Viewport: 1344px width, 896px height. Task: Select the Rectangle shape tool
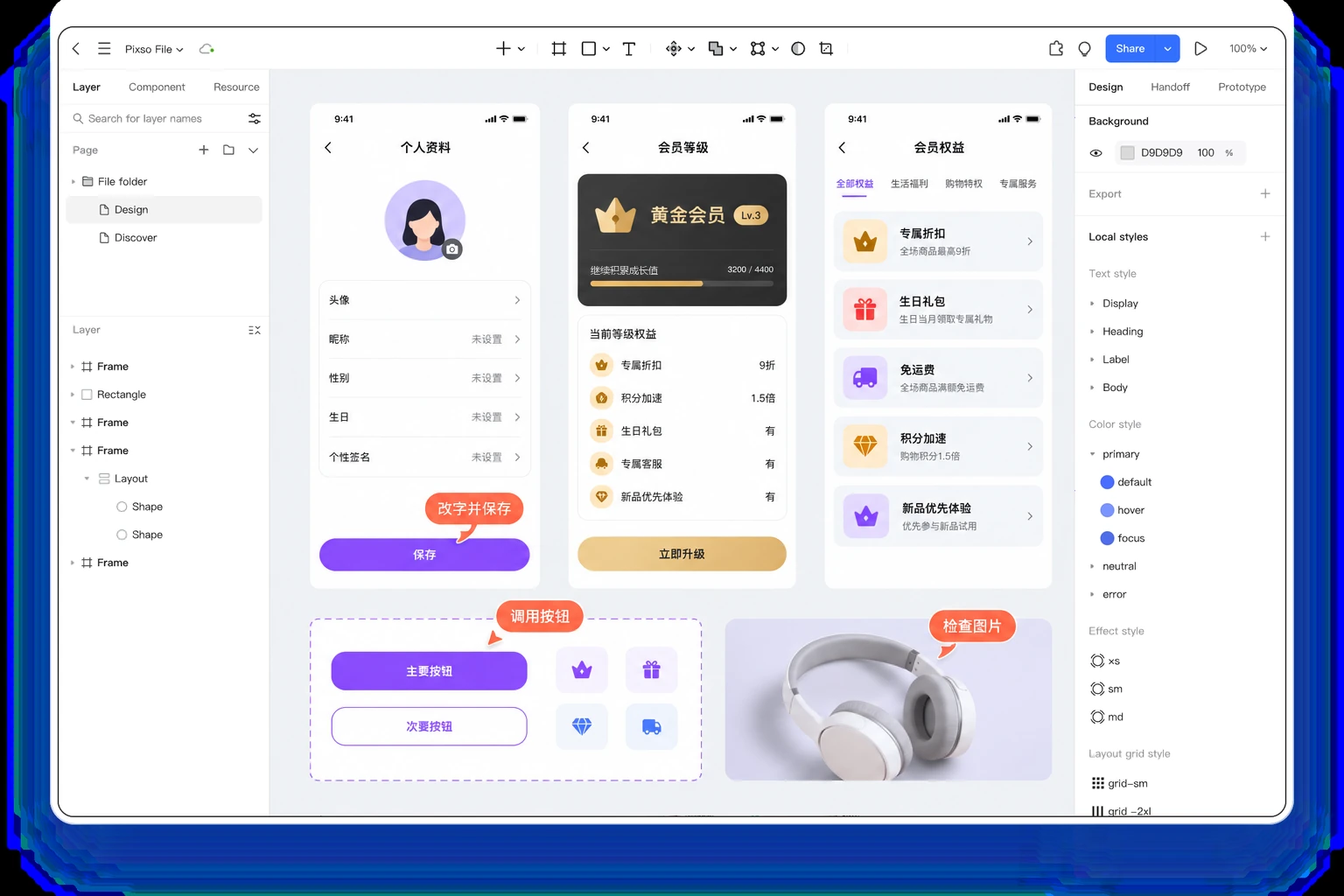tap(589, 49)
